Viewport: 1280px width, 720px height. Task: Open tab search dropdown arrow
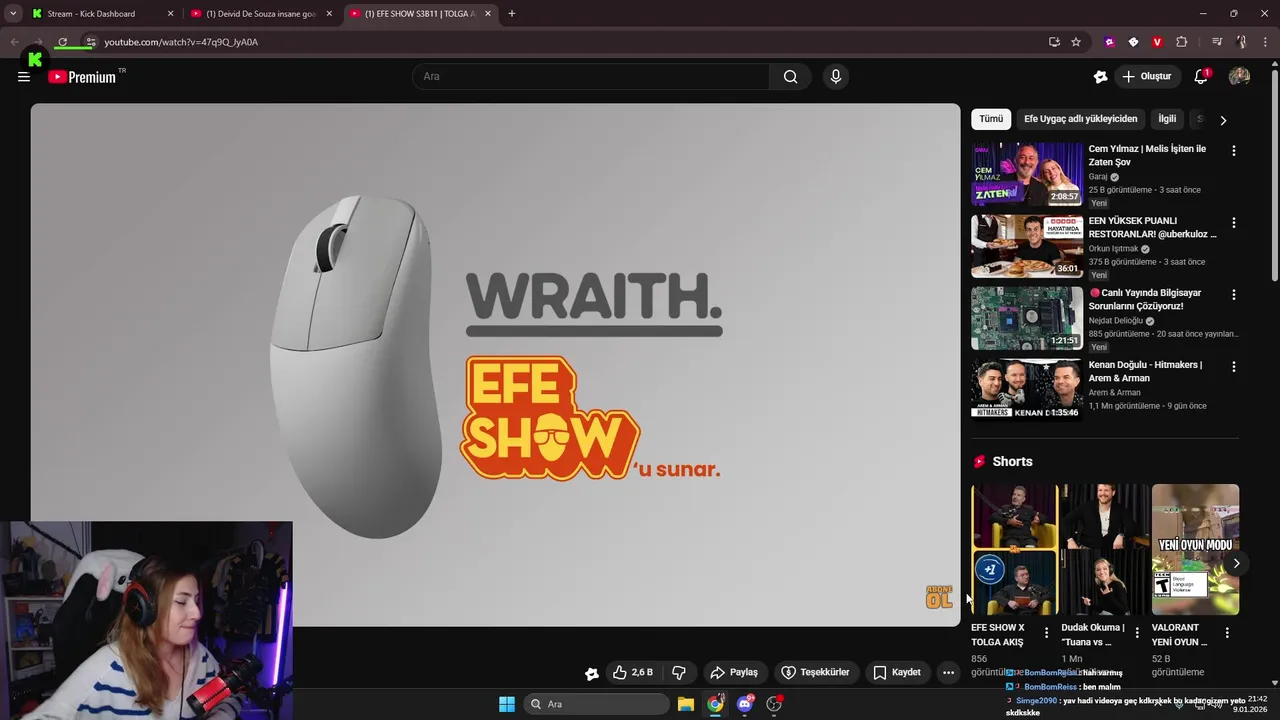pos(13,14)
